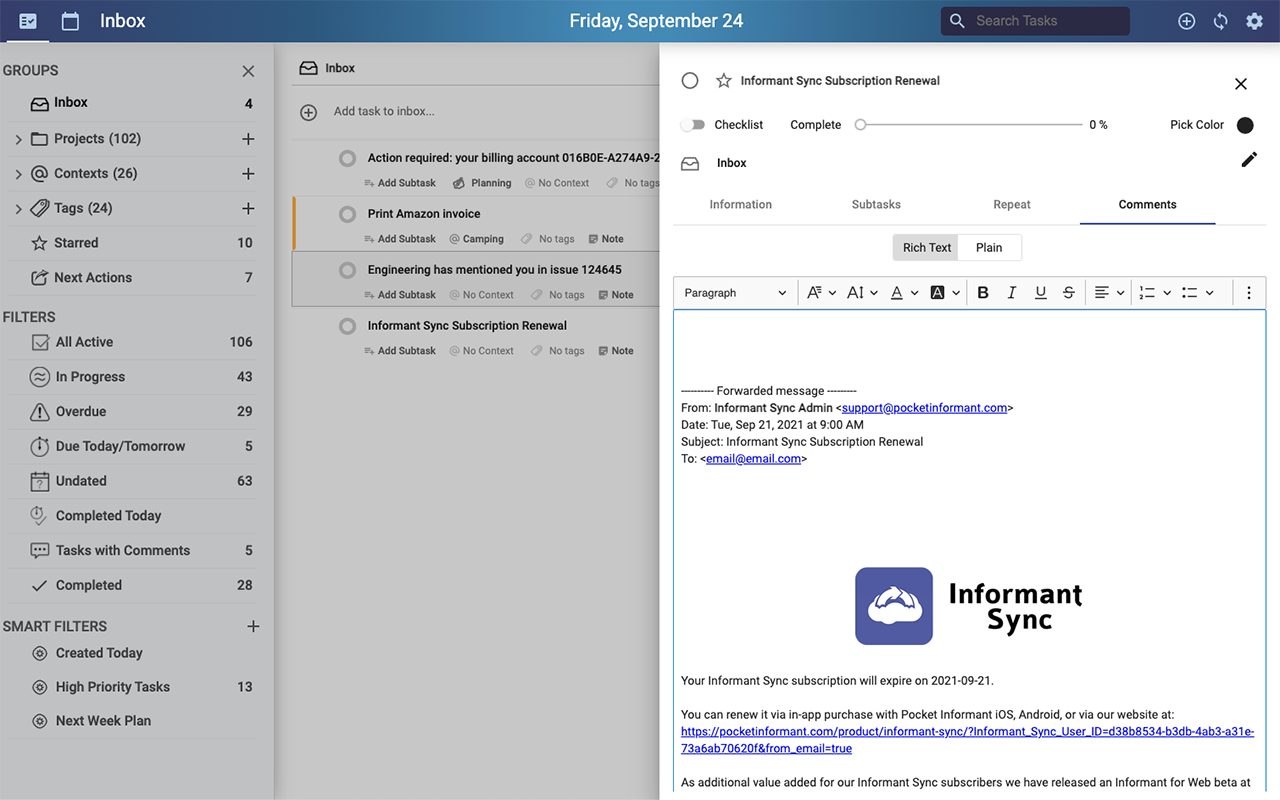
Task: Click the sync refresh icon in header
Action: 1220,21
